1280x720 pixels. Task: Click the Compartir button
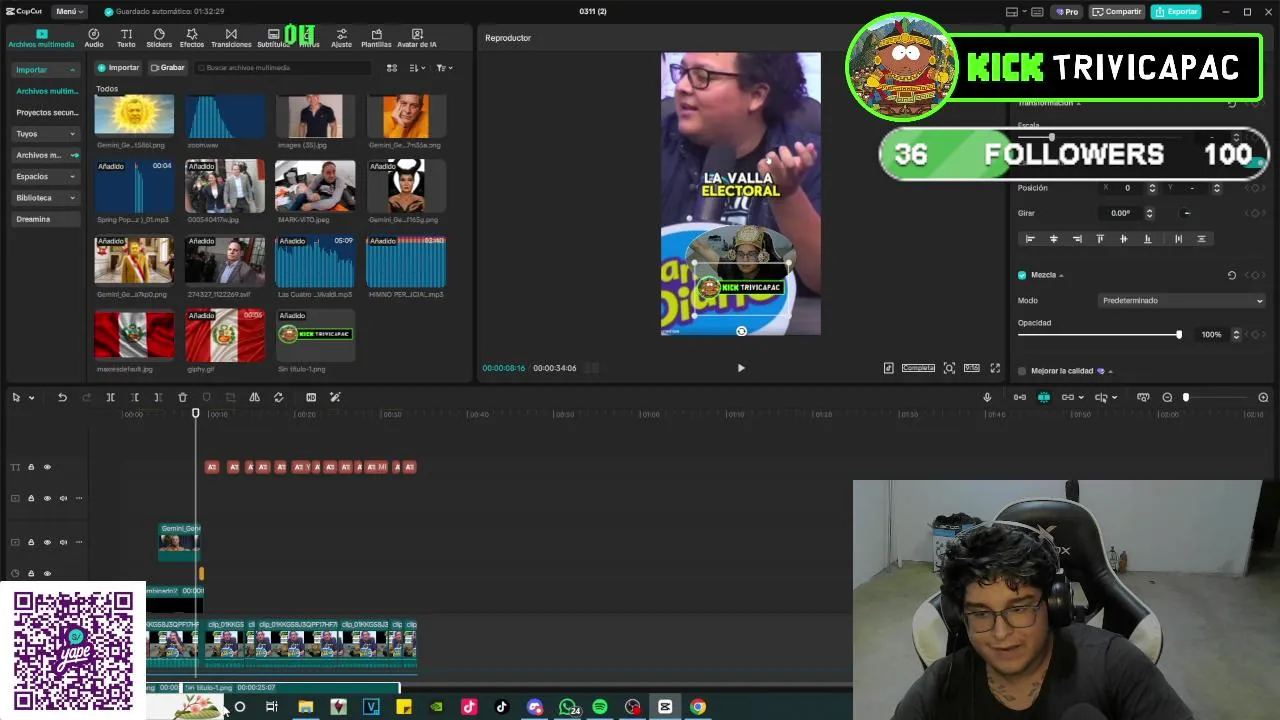point(1117,12)
